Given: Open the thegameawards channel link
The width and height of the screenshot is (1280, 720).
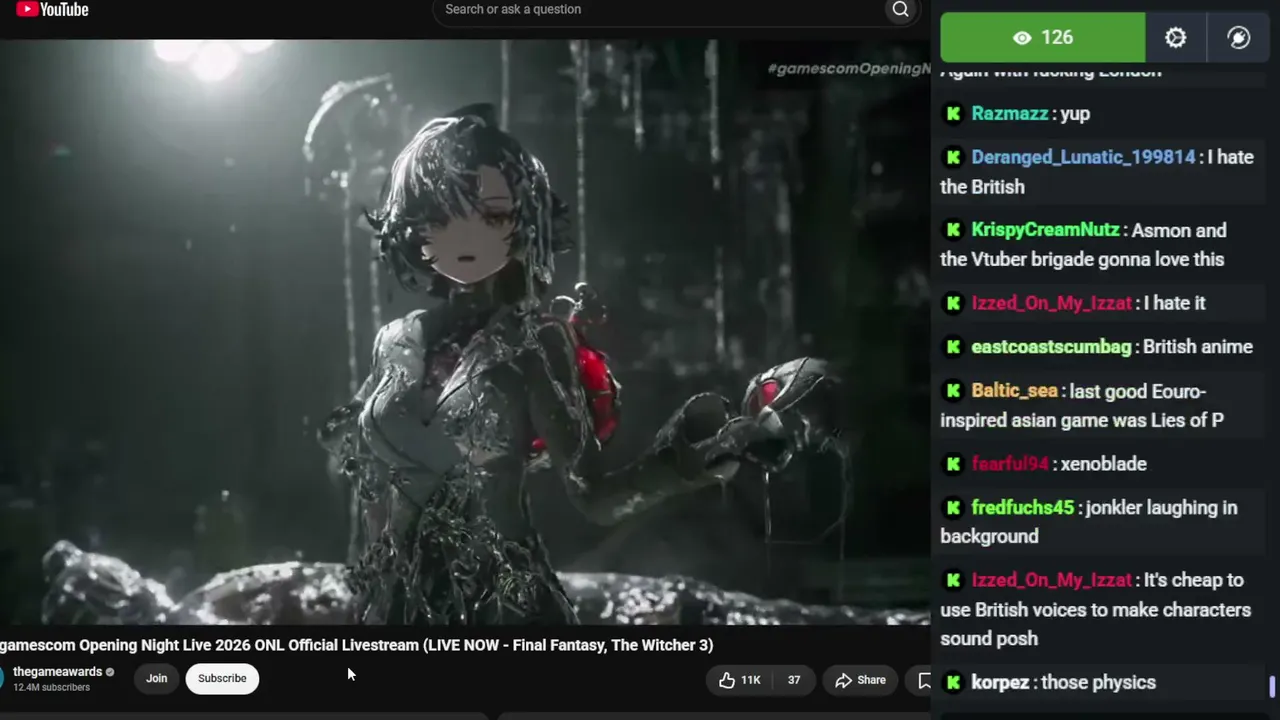Looking at the screenshot, I should click(57, 672).
